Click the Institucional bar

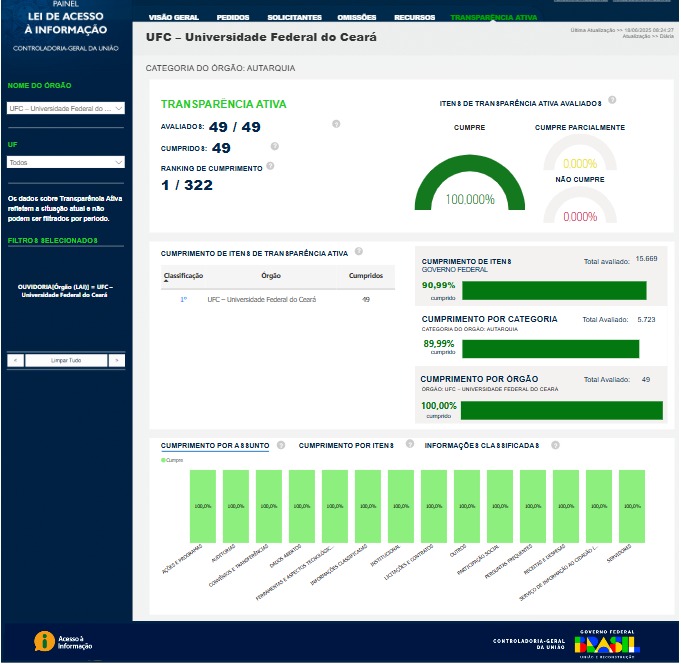click(401, 506)
